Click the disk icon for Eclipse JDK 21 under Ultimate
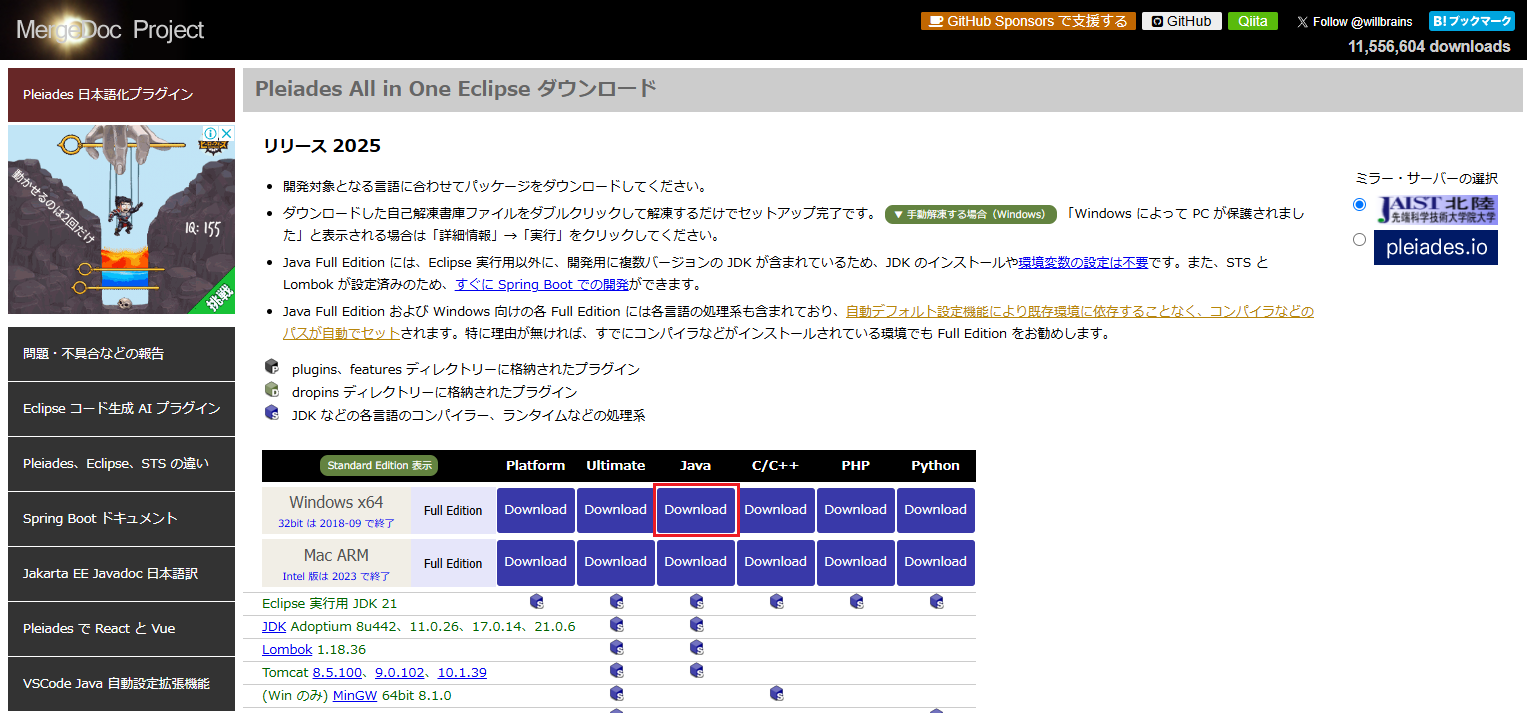Screen dimensions: 1527x713 point(616,602)
